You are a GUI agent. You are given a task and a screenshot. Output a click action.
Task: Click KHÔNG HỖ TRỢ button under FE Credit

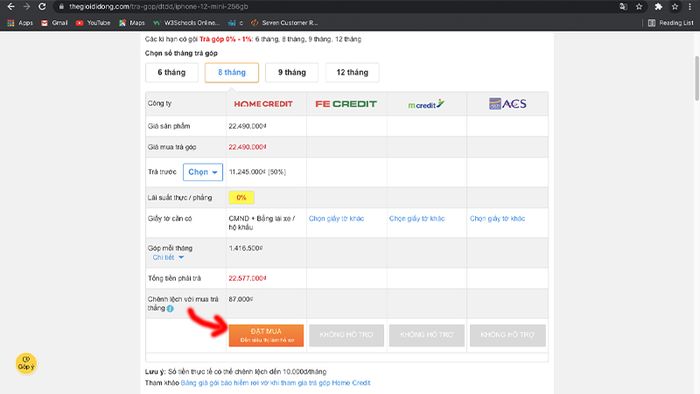point(346,335)
